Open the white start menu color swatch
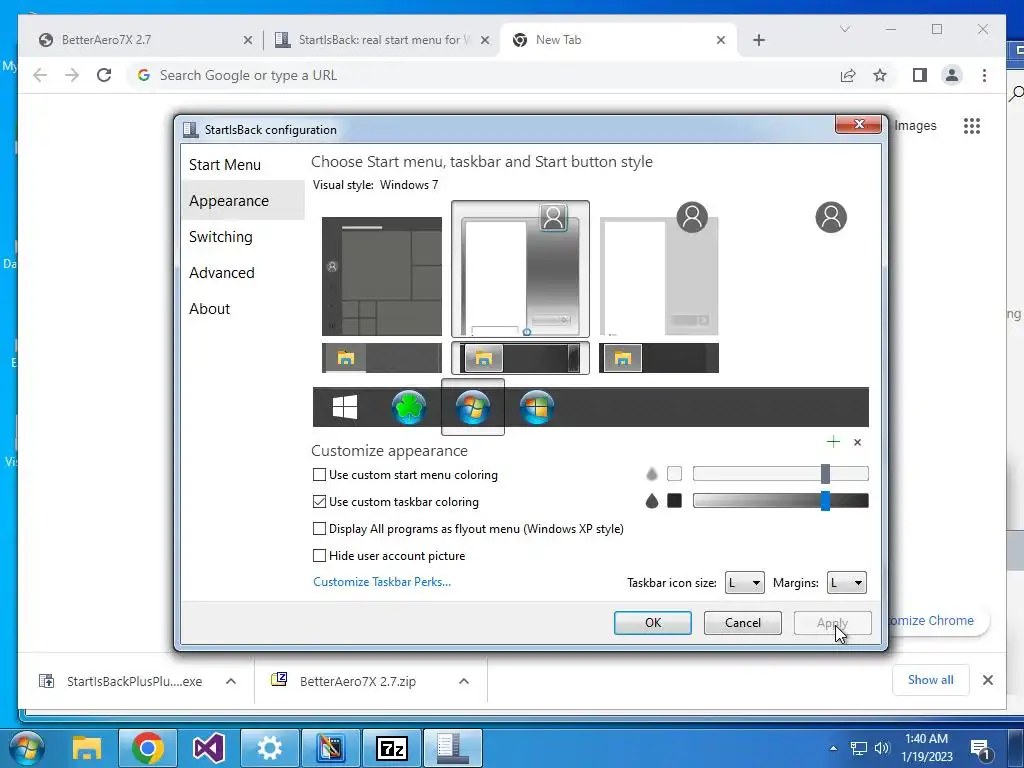Screen dimensions: 1024x768 (675, 473)
